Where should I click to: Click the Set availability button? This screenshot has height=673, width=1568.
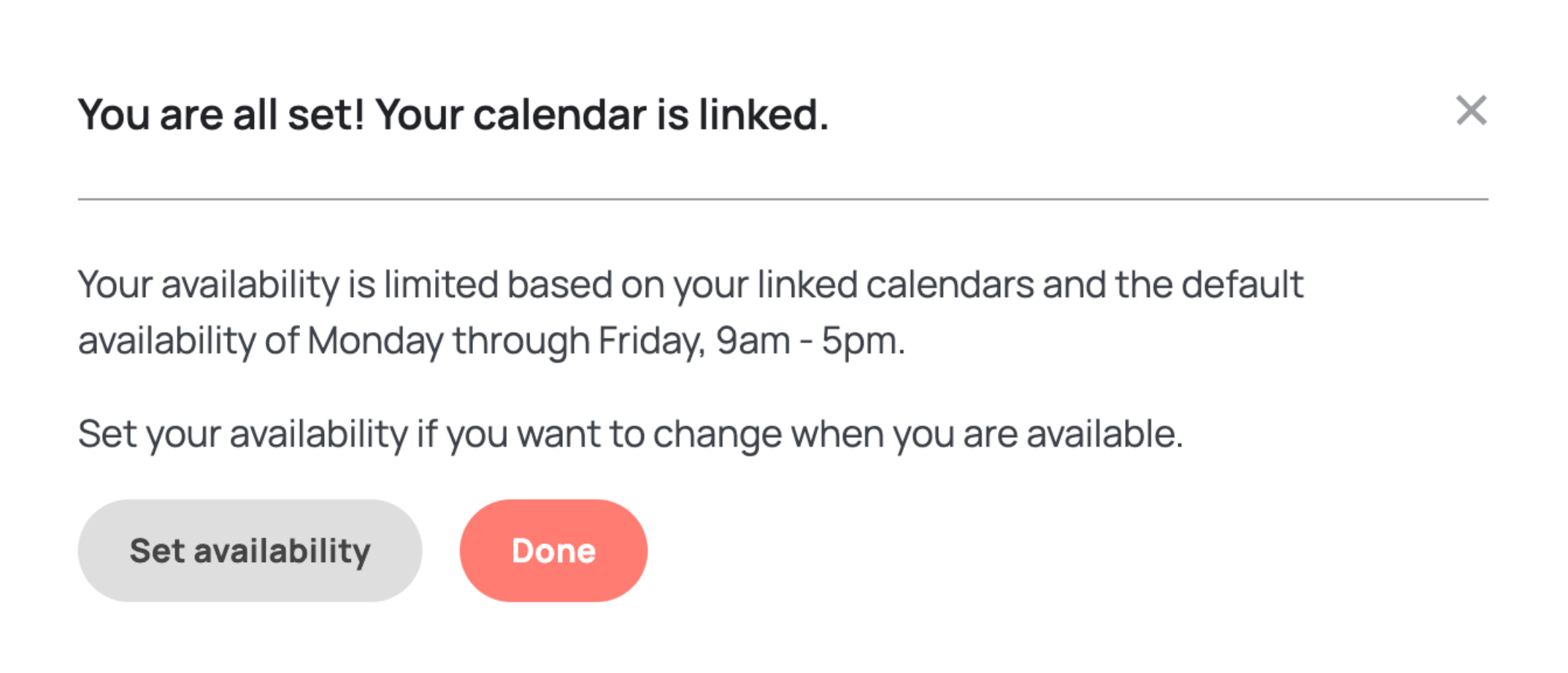(x=250, y=550)
